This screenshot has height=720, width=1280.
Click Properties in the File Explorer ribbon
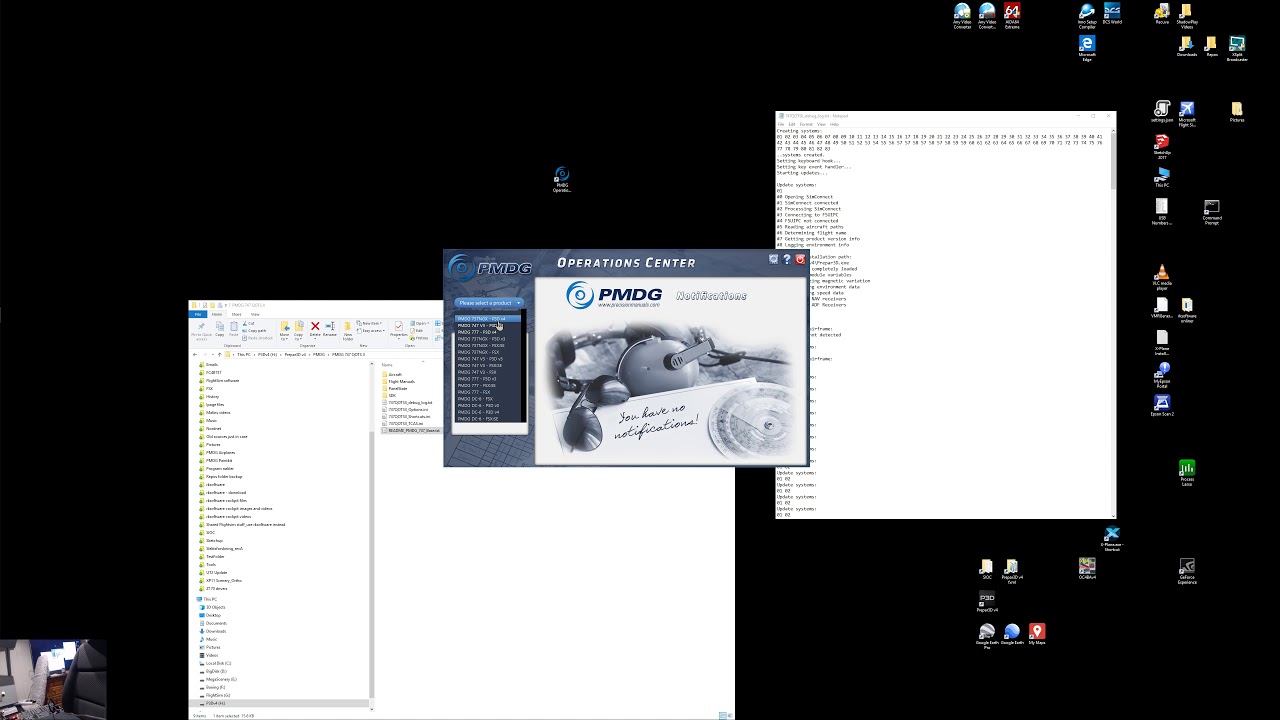[x=398, y=330]
